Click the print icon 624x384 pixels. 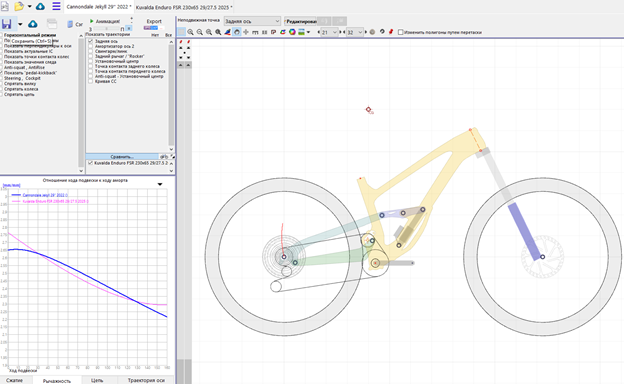[52, 24]
